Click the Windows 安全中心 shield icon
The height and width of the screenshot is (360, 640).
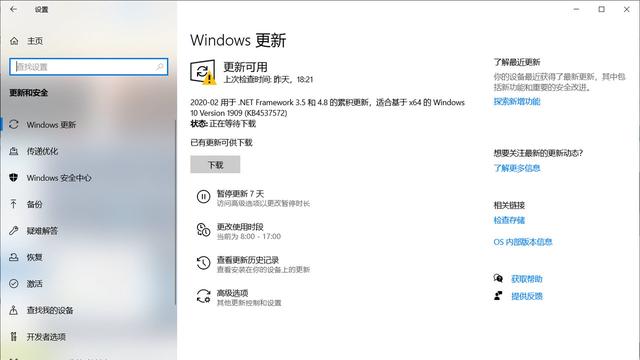[13, 178]
